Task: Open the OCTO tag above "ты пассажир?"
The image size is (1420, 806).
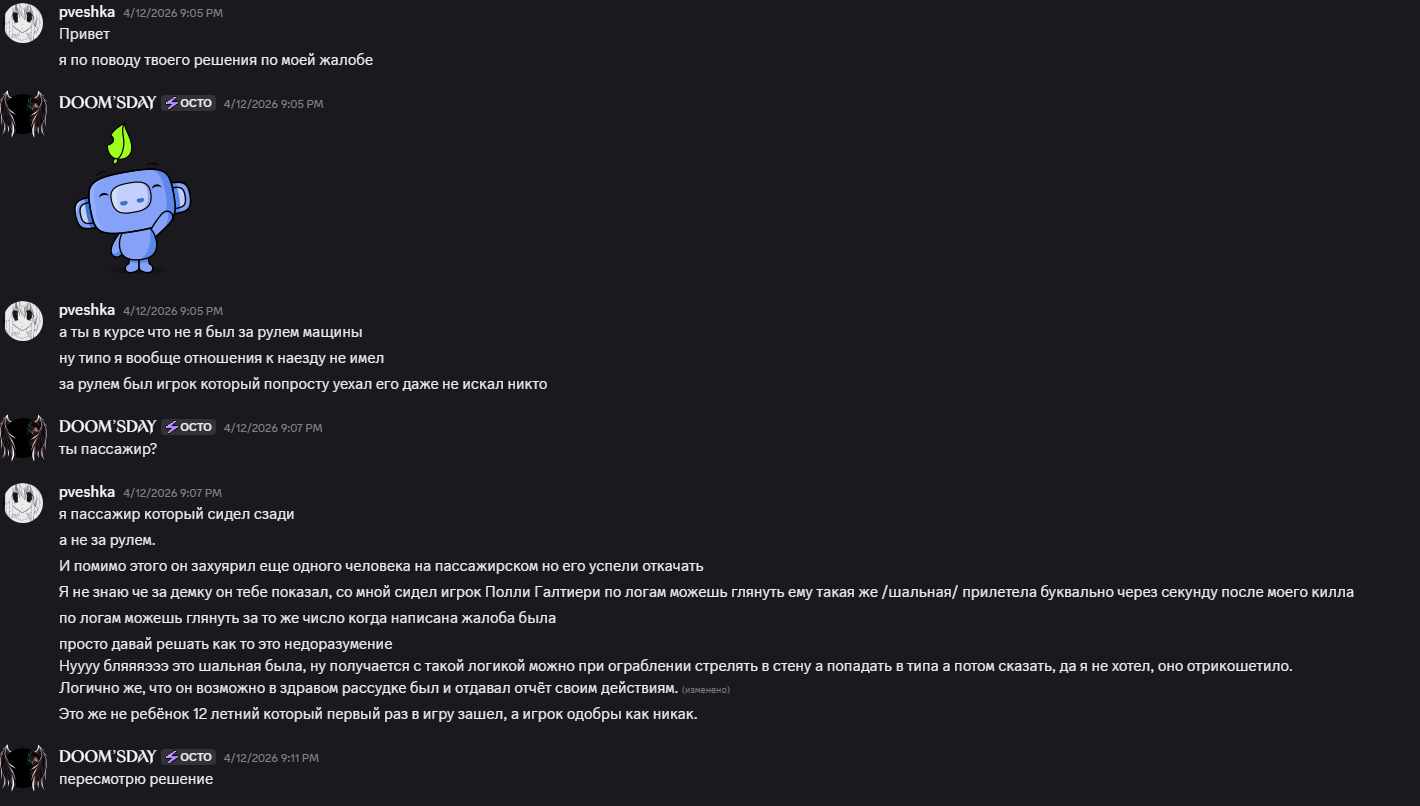Action: point(189,427)
